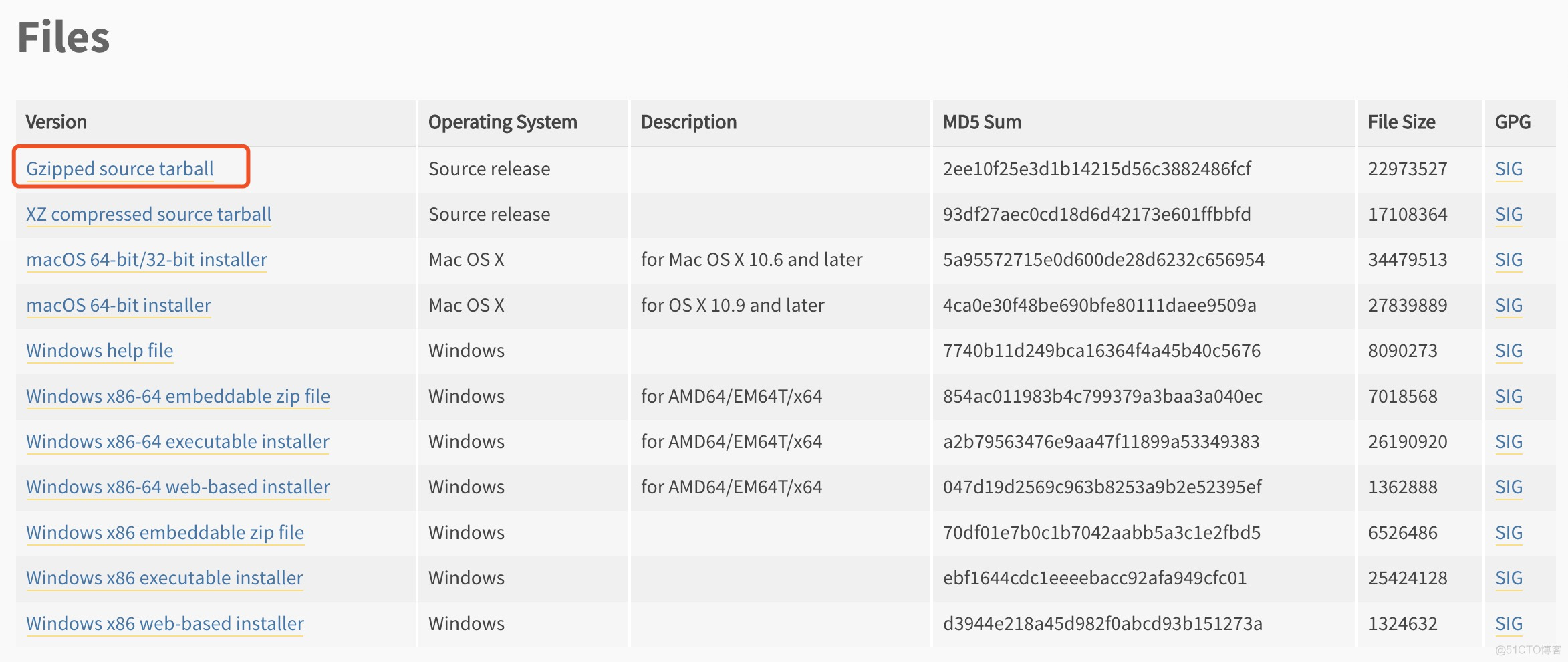Download Windows x86 web-based installer

165,624
